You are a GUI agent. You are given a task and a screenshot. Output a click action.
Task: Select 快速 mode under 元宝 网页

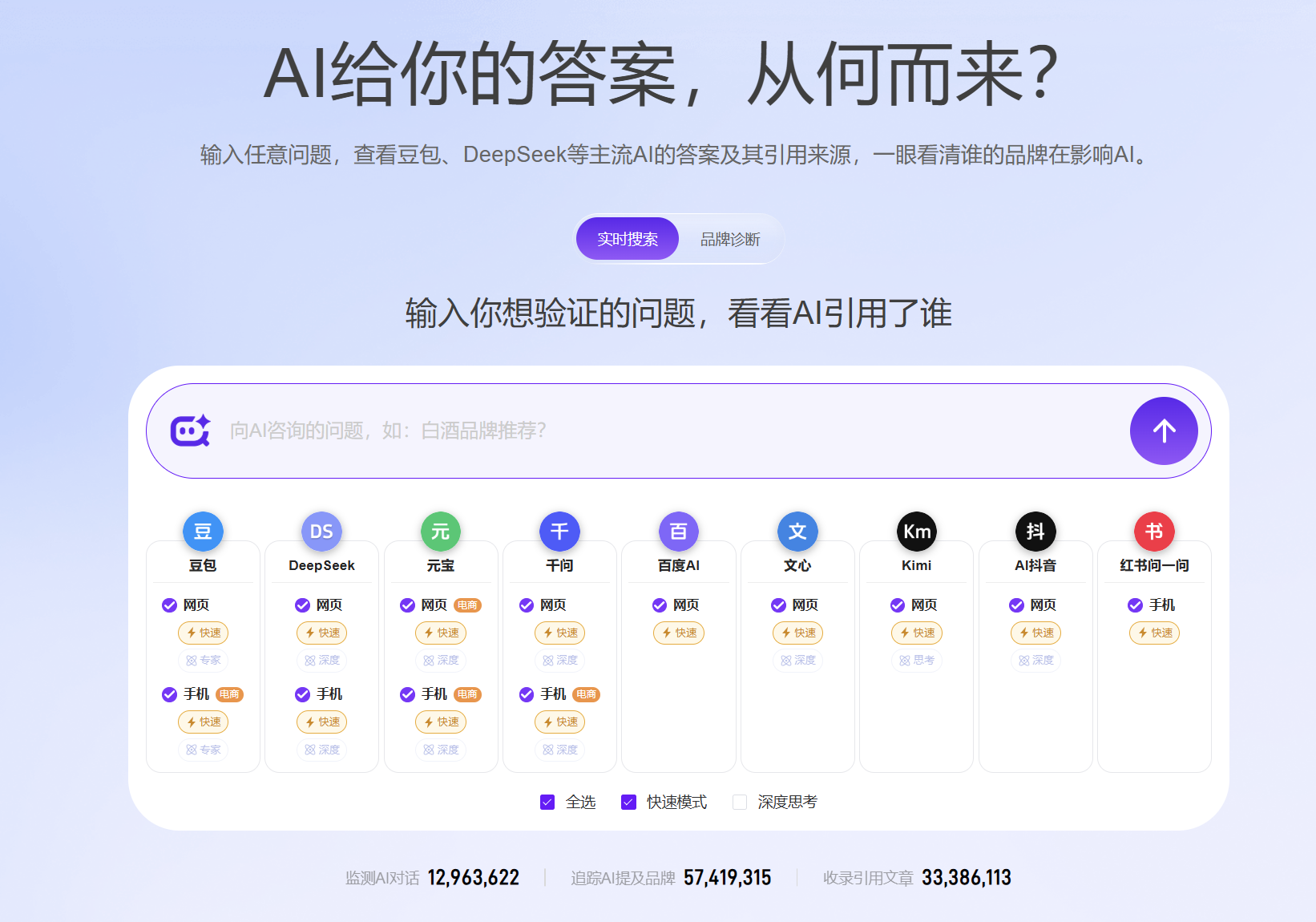(441, 633)
